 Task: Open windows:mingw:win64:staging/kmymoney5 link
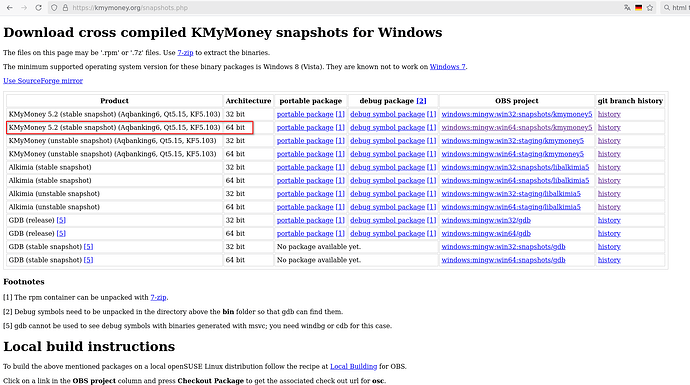[513, 154]
